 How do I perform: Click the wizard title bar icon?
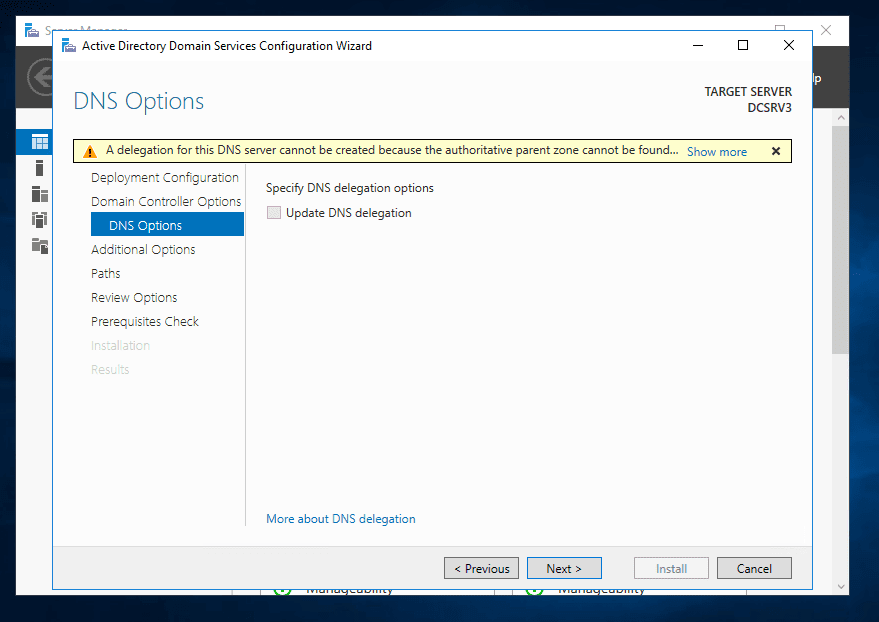[x=68, y=45]
